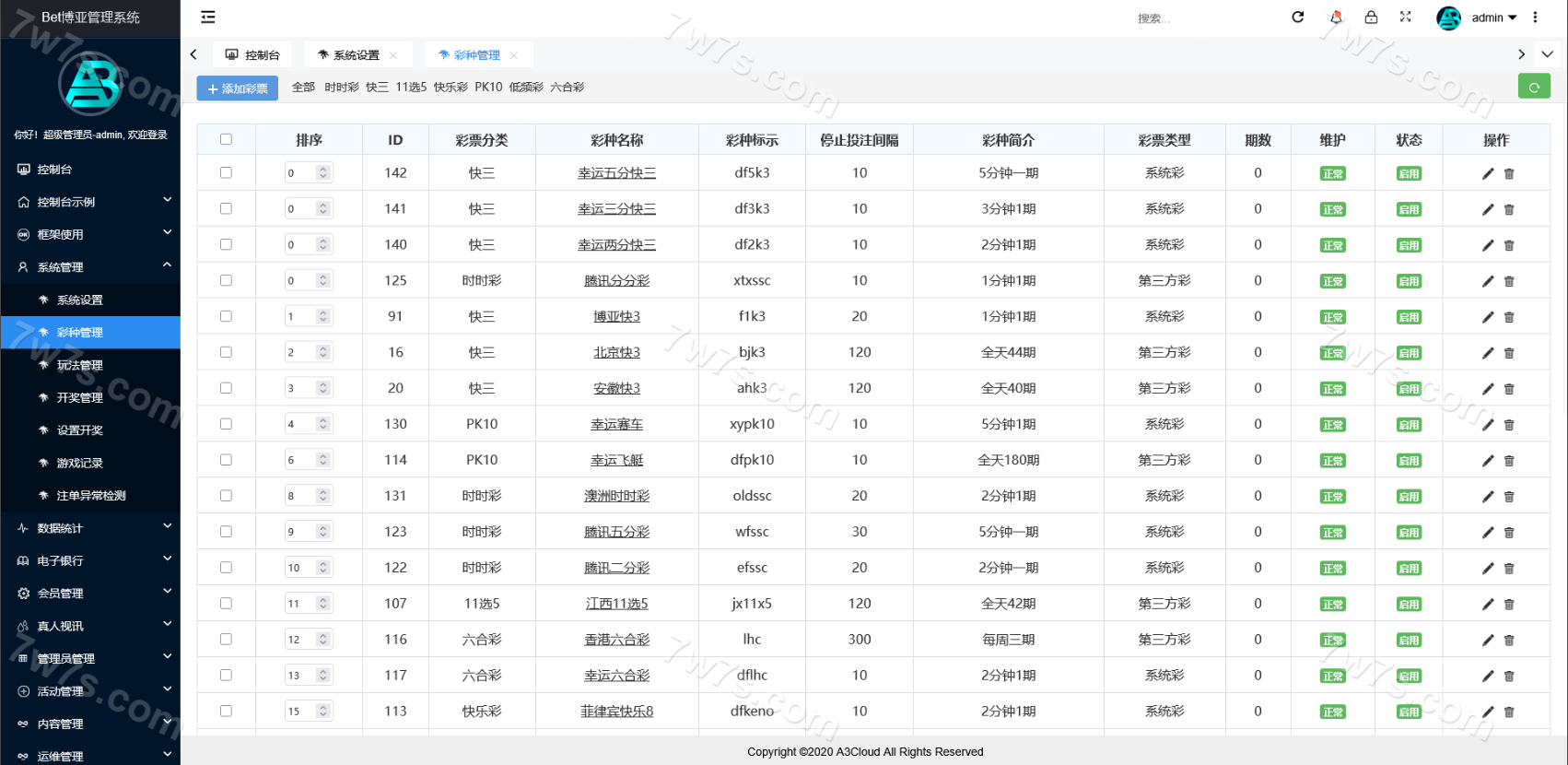
Task: Check the select-all checkbox in table header
Action: (226, 139)
